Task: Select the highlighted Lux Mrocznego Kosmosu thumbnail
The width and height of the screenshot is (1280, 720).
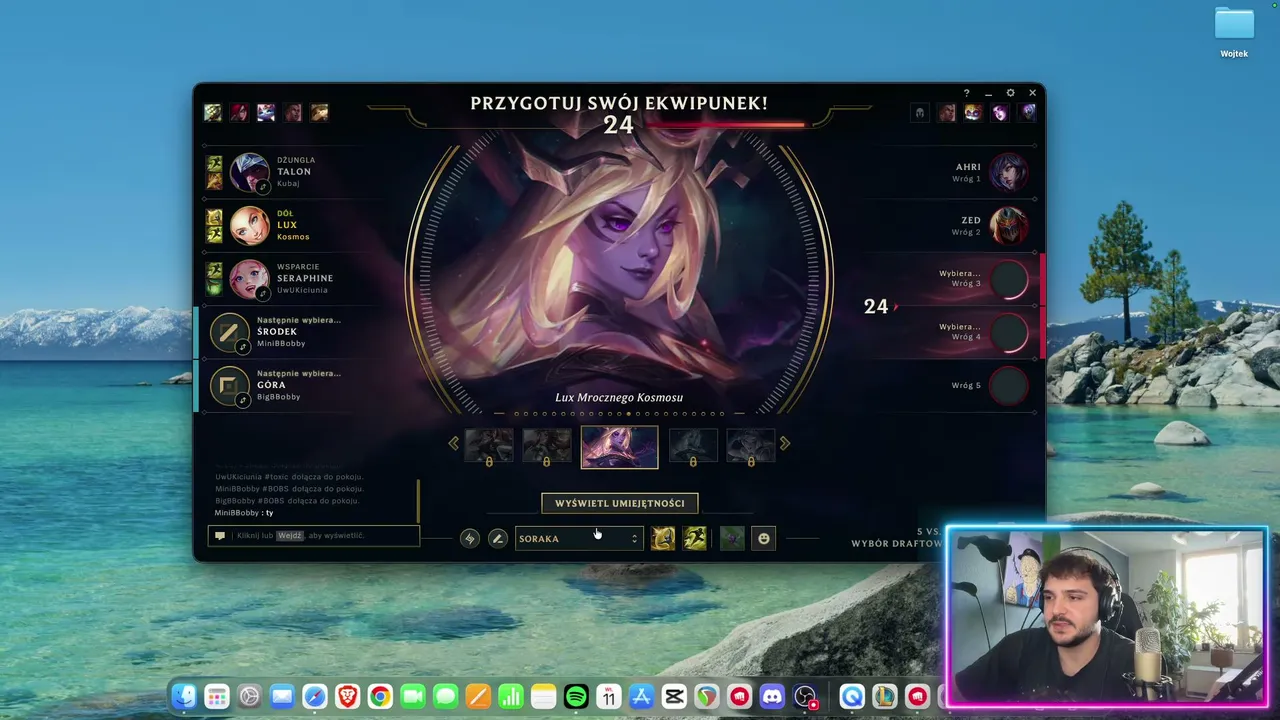Action: coord(620,447)
